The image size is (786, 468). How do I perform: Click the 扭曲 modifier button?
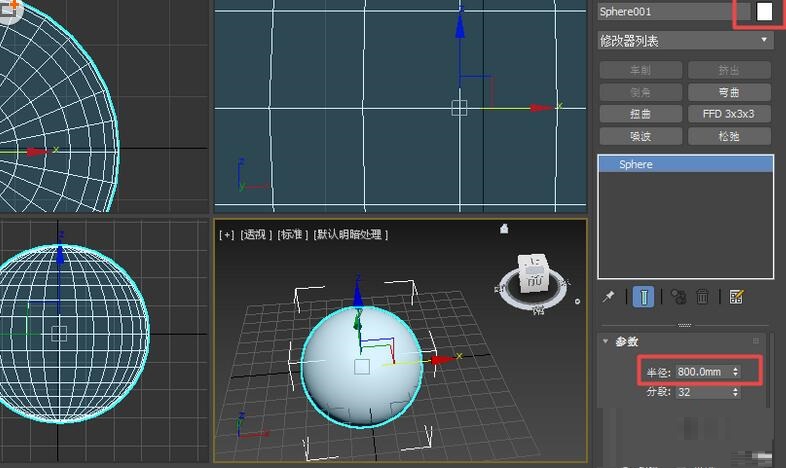[x=640, y=114]
